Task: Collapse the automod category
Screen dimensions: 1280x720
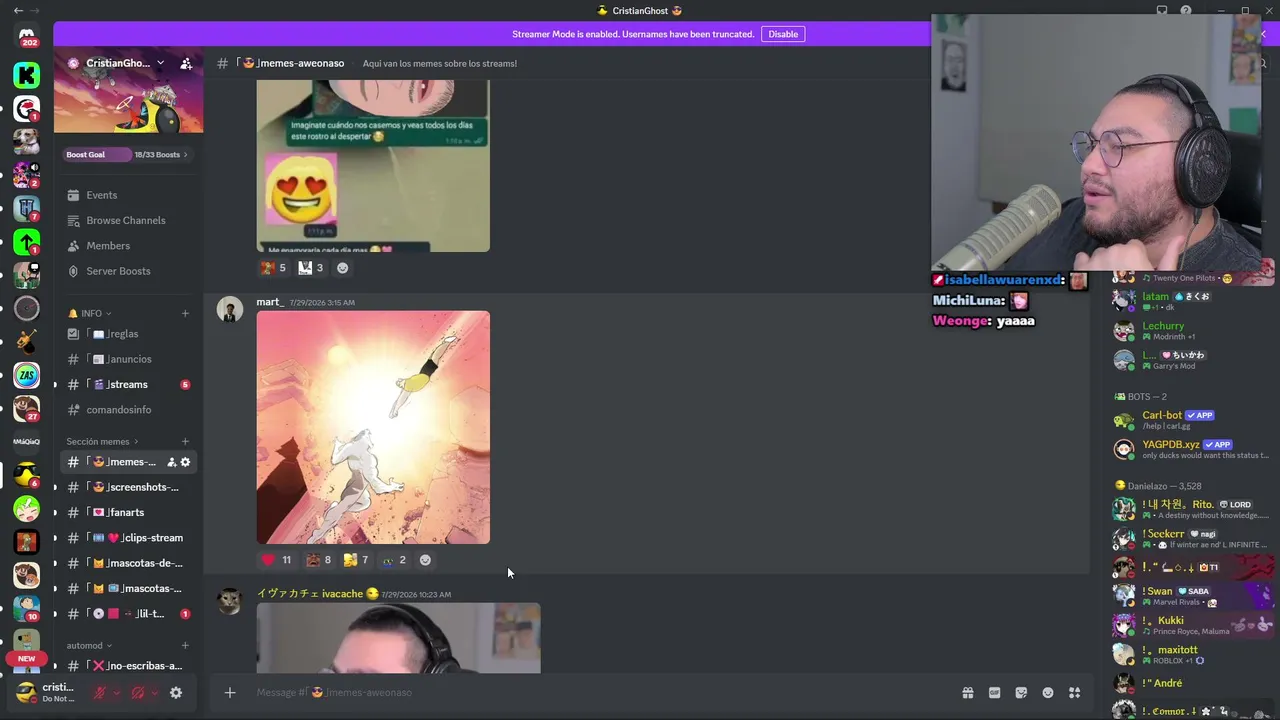Action: (90, 645)
